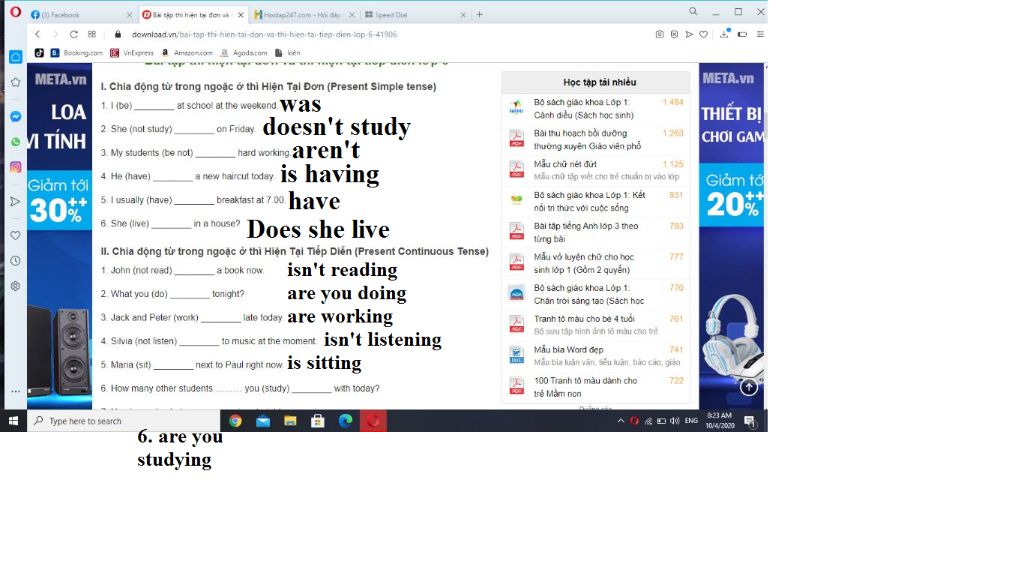Open 100 Tranh tô màu dành cho trẻ link
This screenshot has height=576, width=1024.
point(585,387)
